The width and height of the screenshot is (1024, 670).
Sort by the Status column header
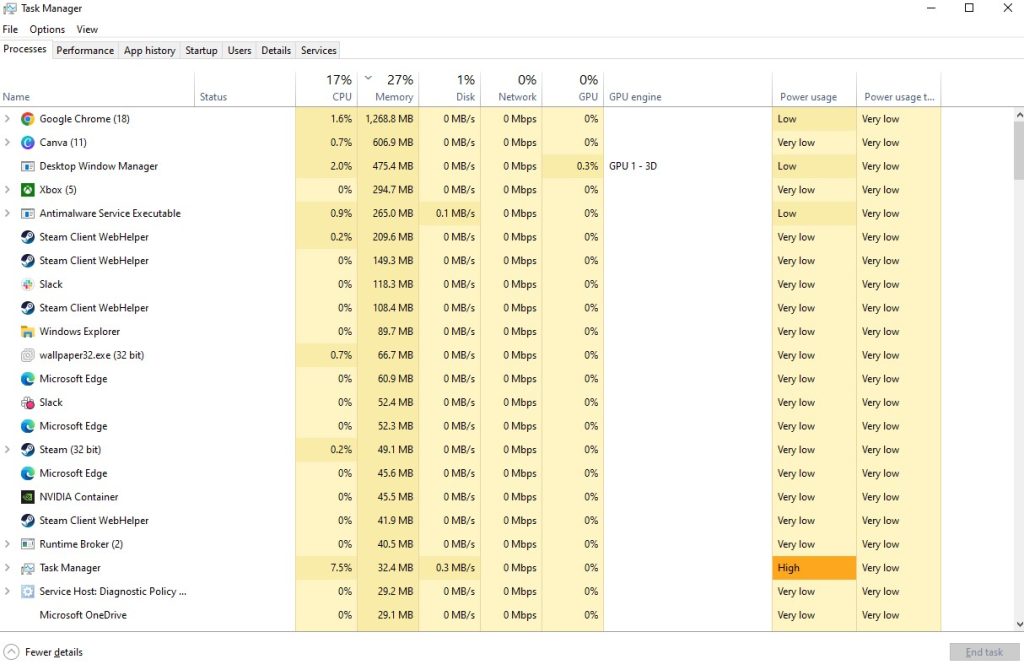[x=245, y=89]
